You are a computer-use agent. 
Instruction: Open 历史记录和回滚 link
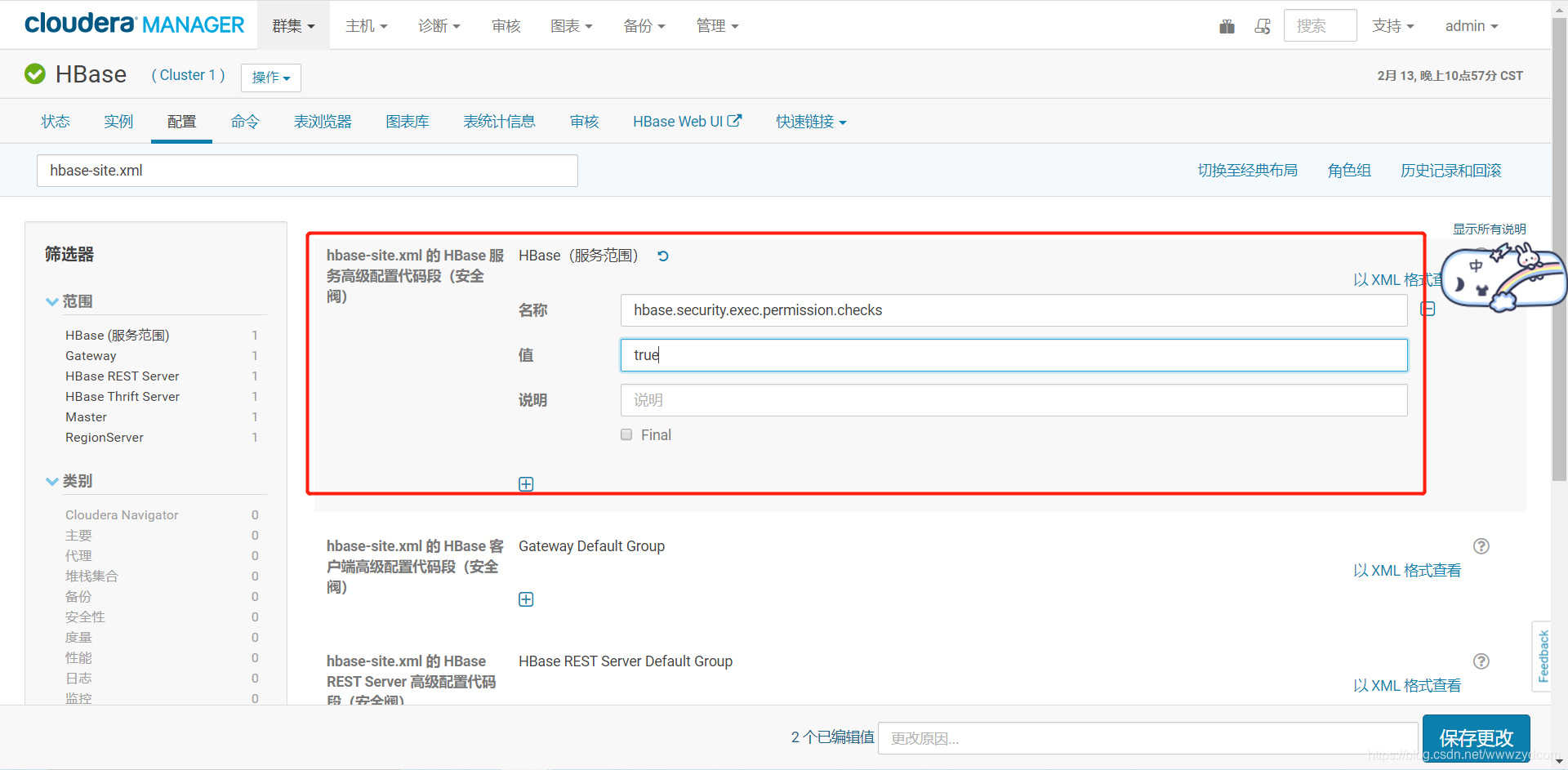pyautogui.click(x=1450, y=170)
